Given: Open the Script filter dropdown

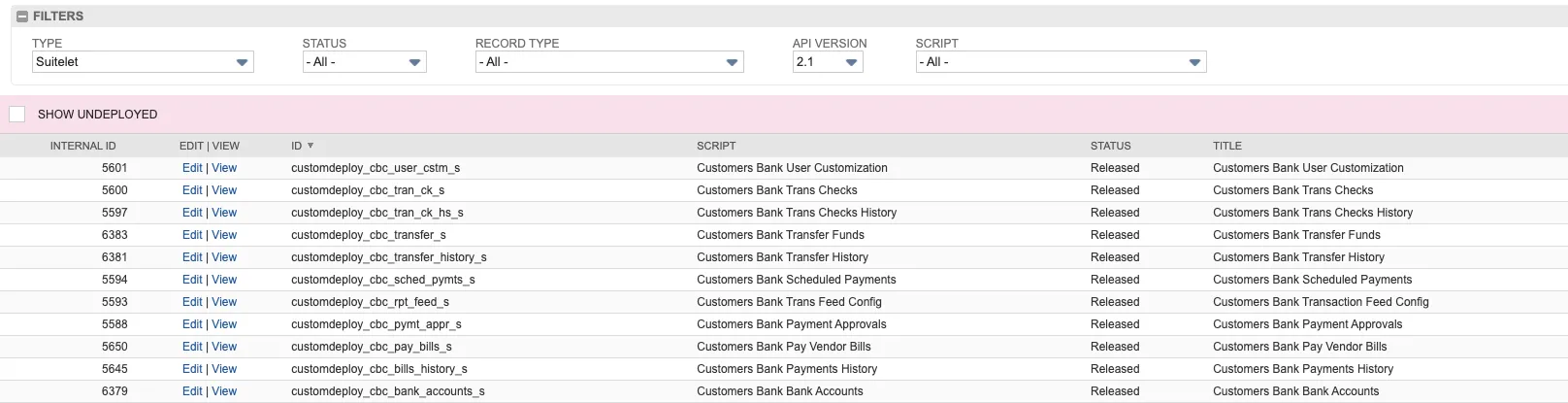Looking at the screenshot, I should pos(1061,62).
